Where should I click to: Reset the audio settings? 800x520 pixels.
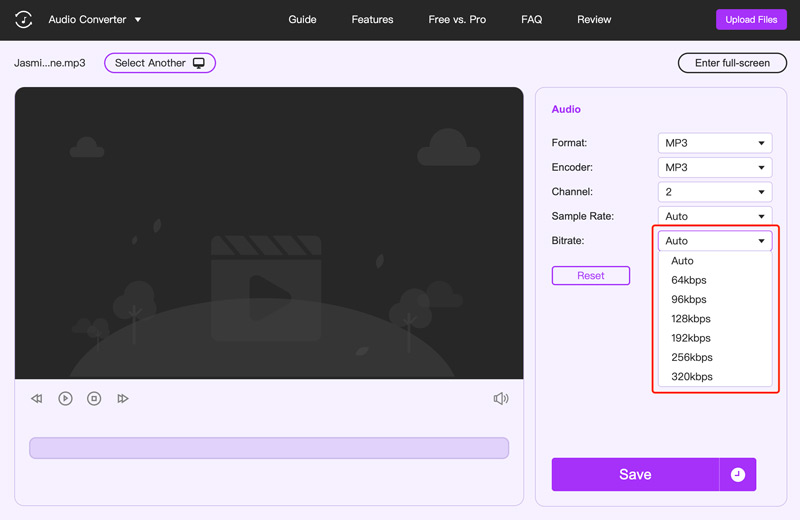tap(590, 276)
